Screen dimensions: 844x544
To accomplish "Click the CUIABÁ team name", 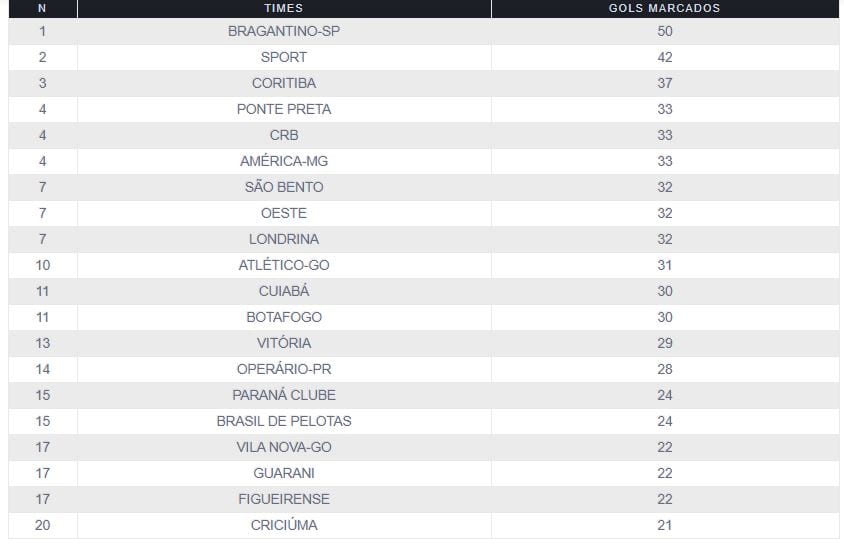I will click(284, 291).
